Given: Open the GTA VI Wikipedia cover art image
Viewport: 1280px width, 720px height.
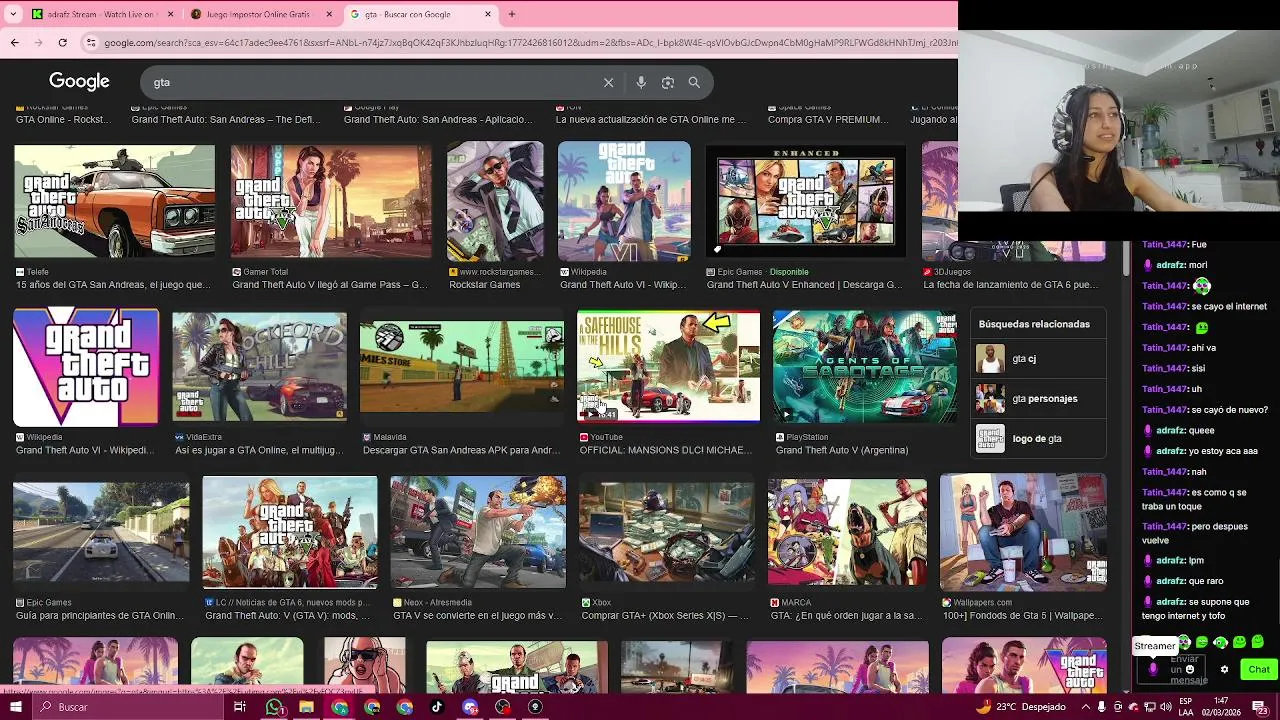Looking at the screenshot, I should point(624,201).
